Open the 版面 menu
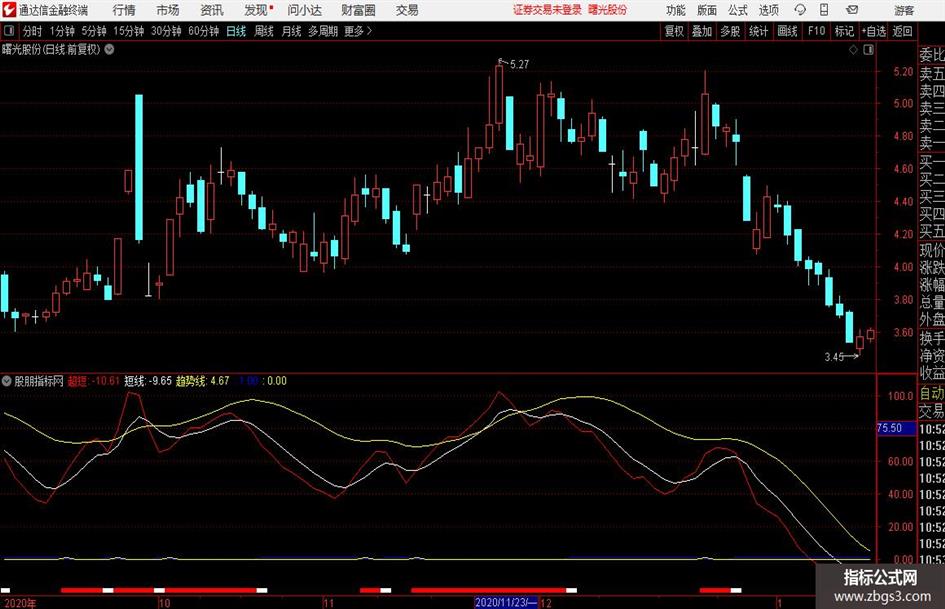The height and width of the screenshot is (609, 945). tap(706, 10)
